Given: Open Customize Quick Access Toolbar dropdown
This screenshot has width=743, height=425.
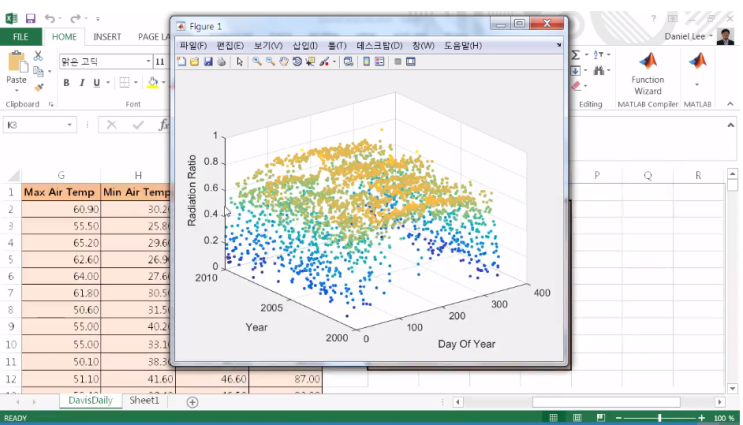Looking at the screenshot, I should coord(98,19).
